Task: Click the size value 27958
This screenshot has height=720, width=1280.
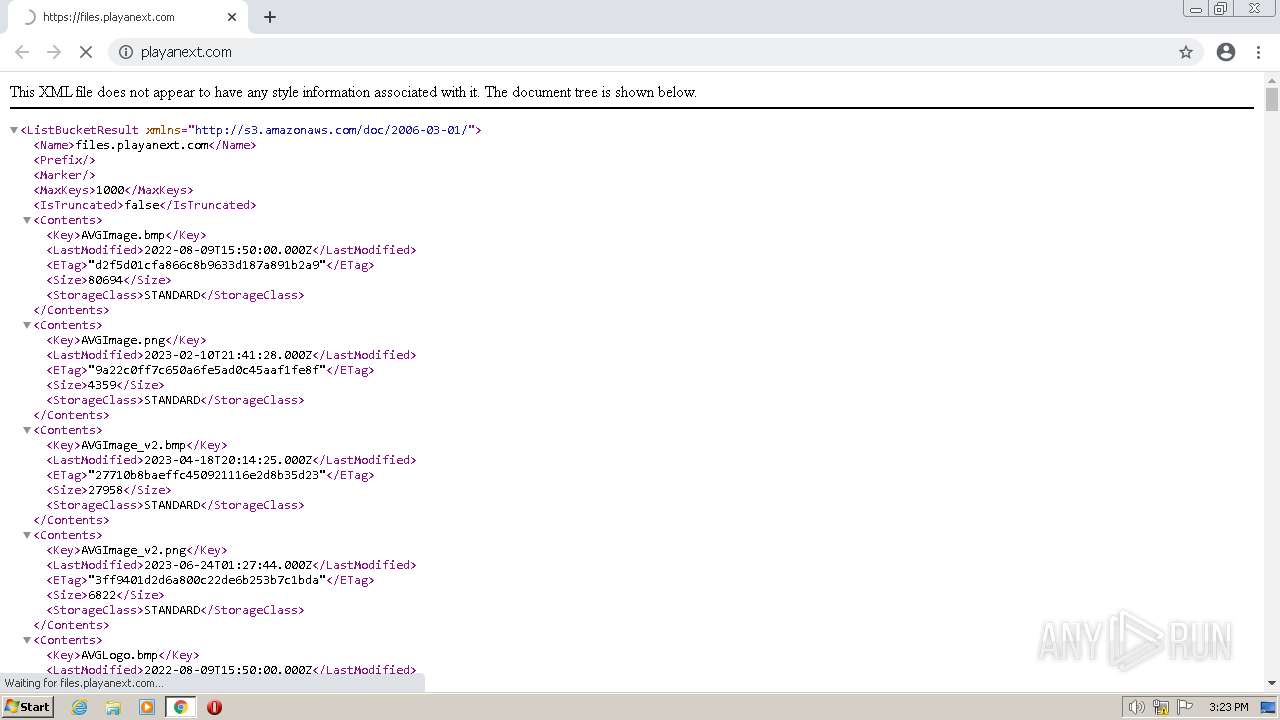Action: tap(105, 490)
